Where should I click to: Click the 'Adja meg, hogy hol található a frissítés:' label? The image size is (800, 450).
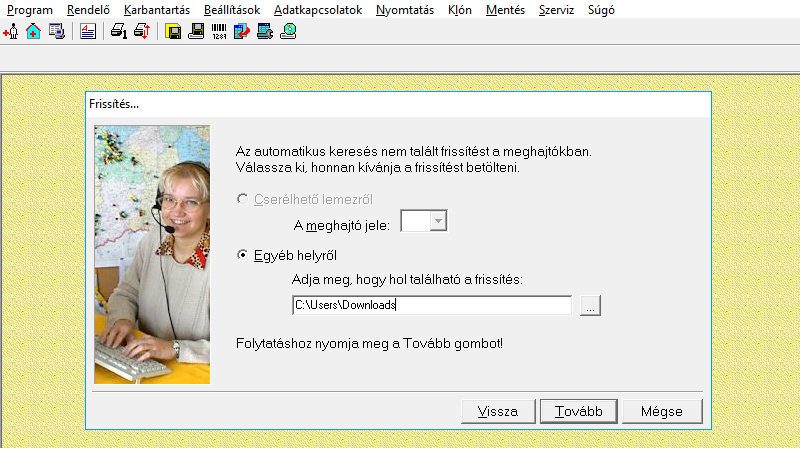pos(407,280)
